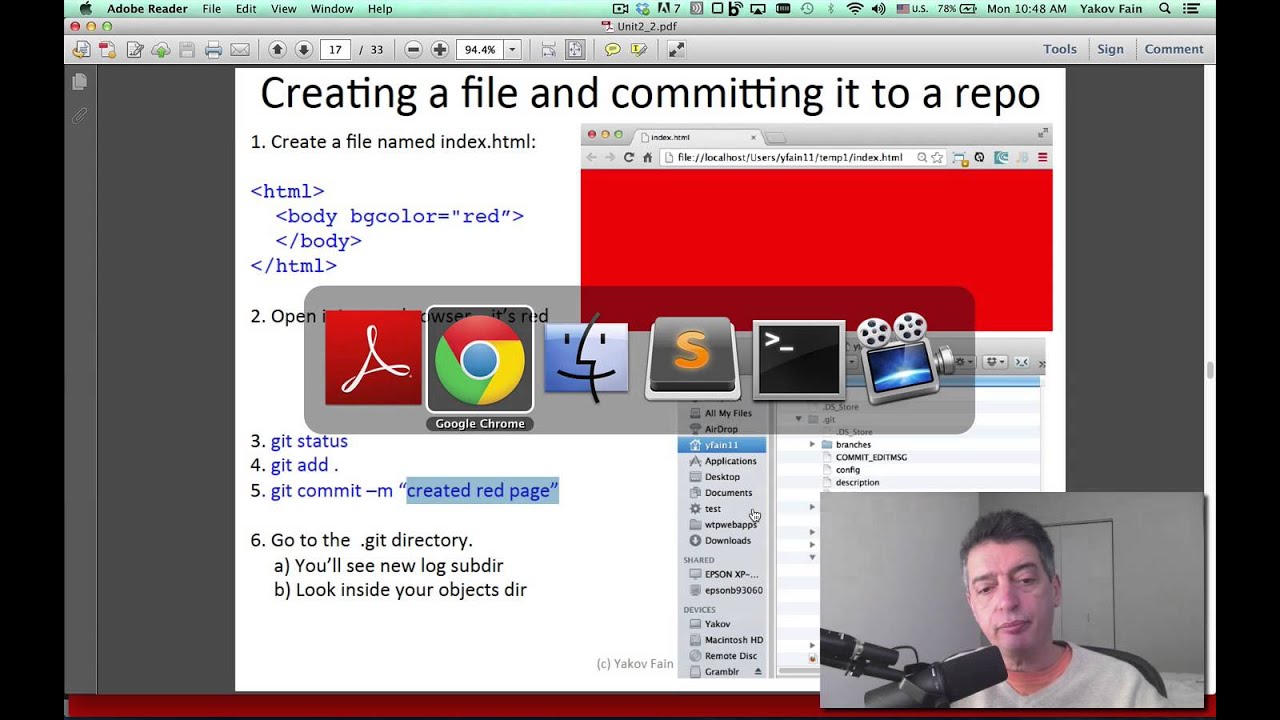Select Sublime Text in the app switcher
The width and height of the screenshot is (1280, 720).
point(692,358)
